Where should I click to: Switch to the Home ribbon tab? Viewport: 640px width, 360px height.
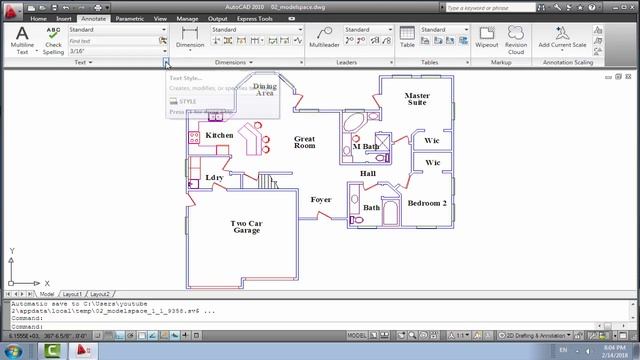(x=38, y=19)
